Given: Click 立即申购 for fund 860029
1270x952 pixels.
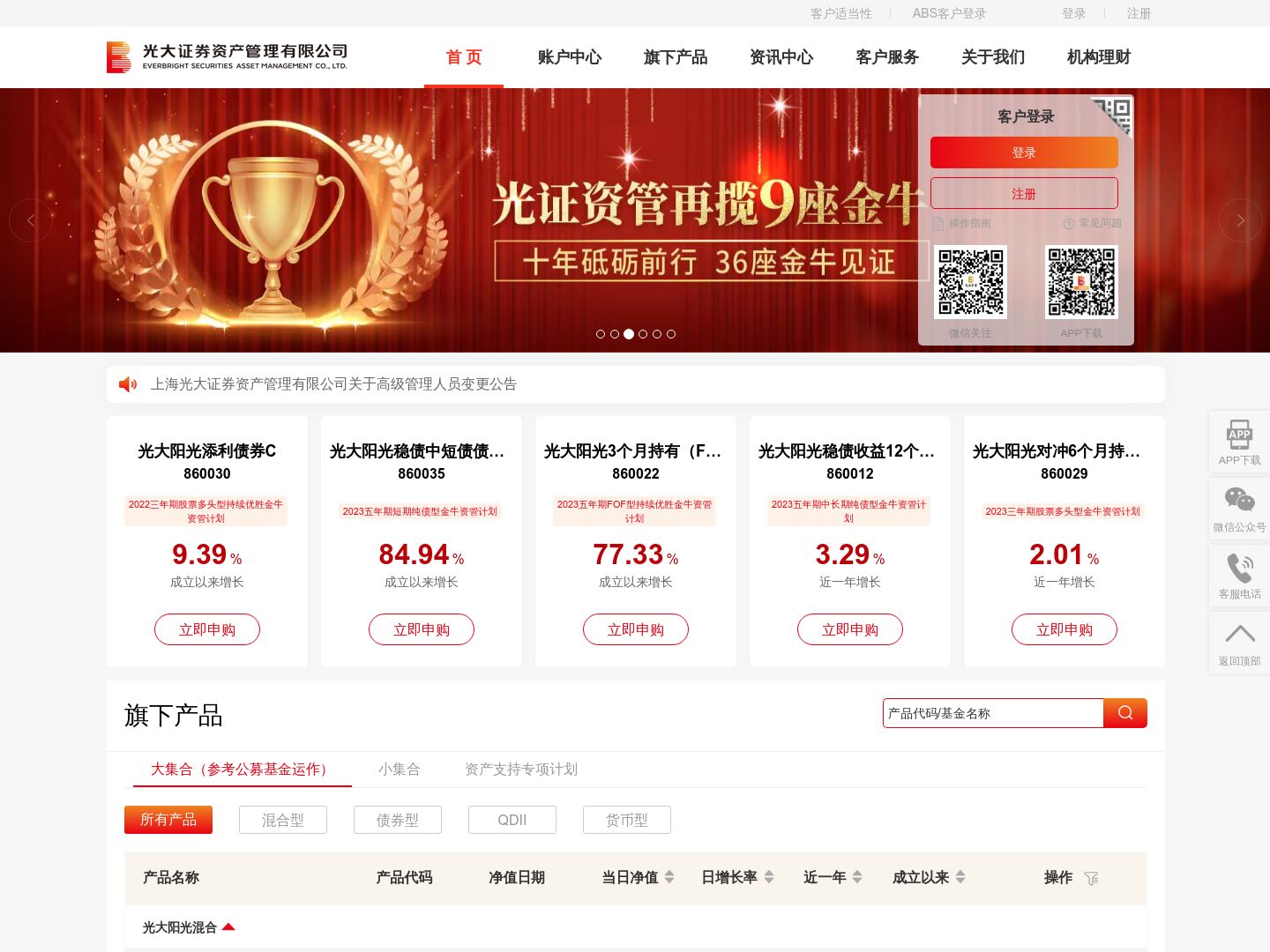Looking at the screenshot, I should pyautogui.click(x=1065, y=629).
